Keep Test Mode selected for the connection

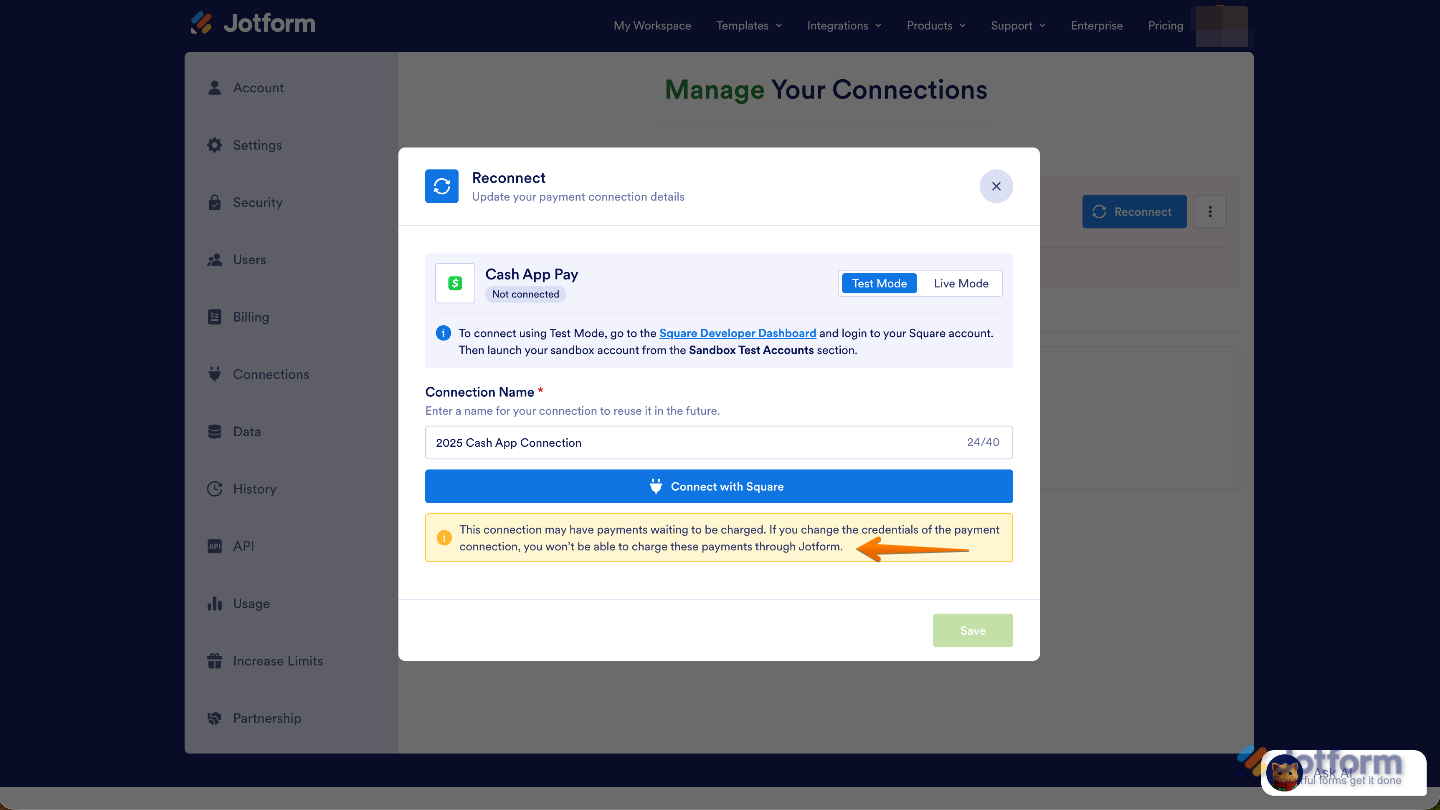[x=878, y=283]
